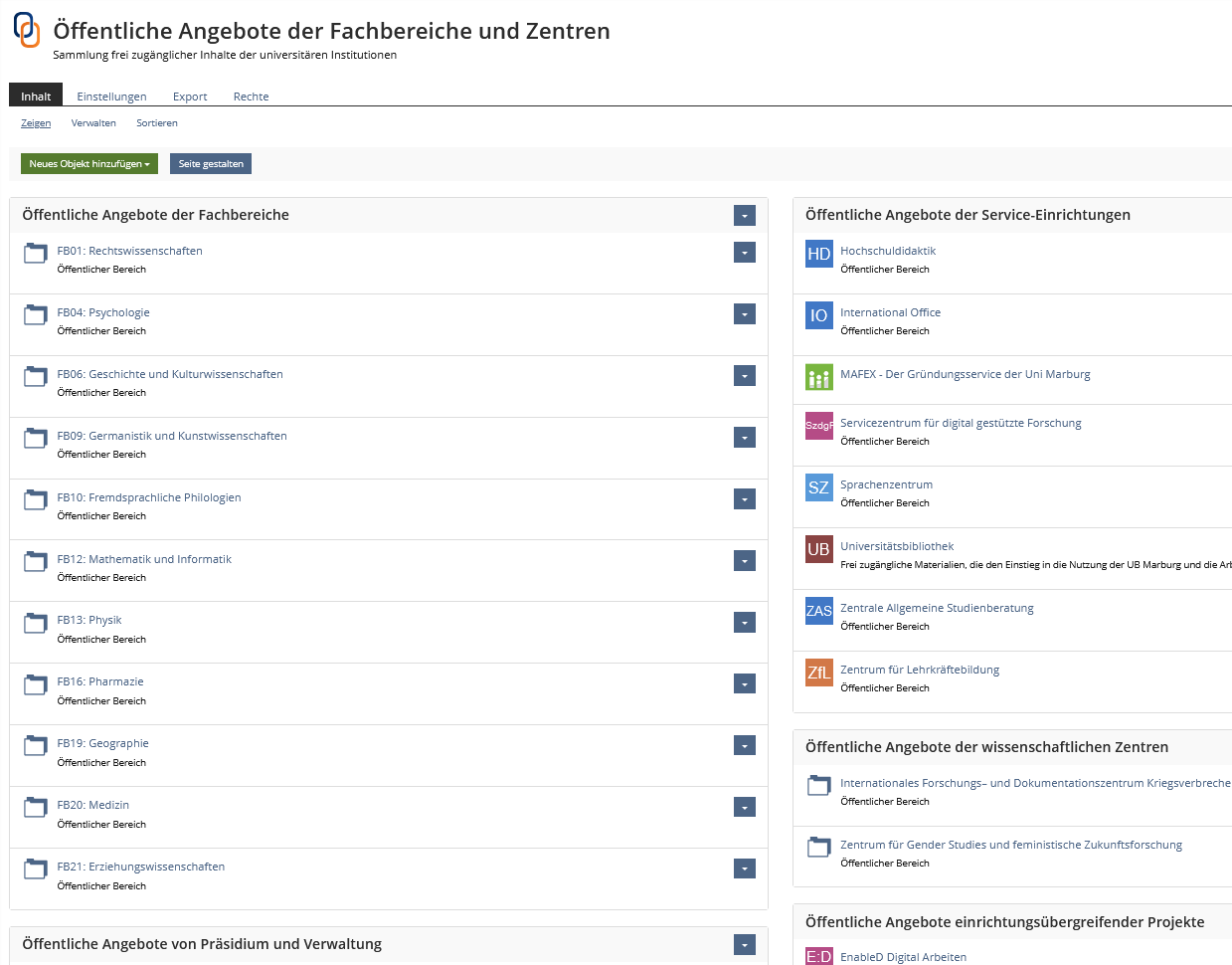Click the ILIAS logo icon in header
This screenshot has height=965, width=1232.
[27, 30]
